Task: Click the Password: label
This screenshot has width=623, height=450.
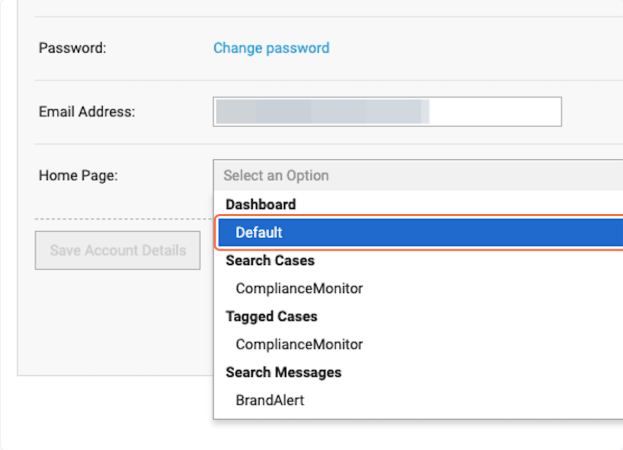Action: coord(72,48)
